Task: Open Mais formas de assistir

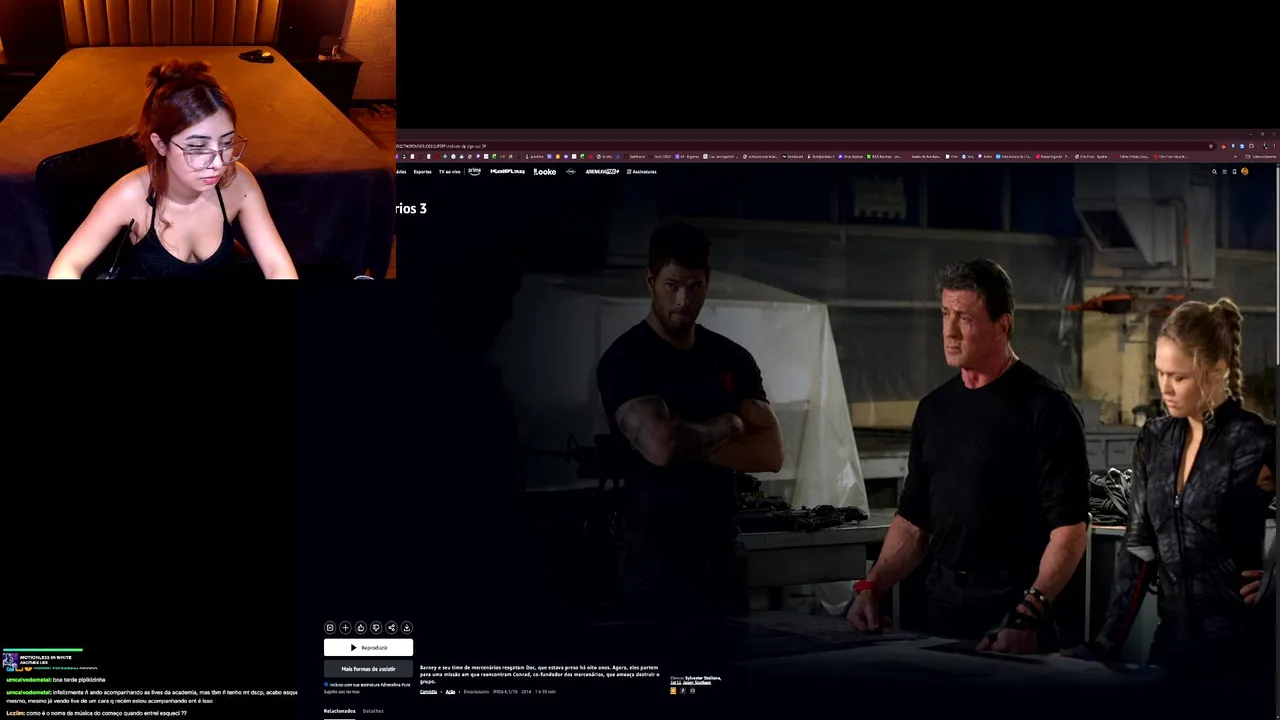Action: click(368, 669)
